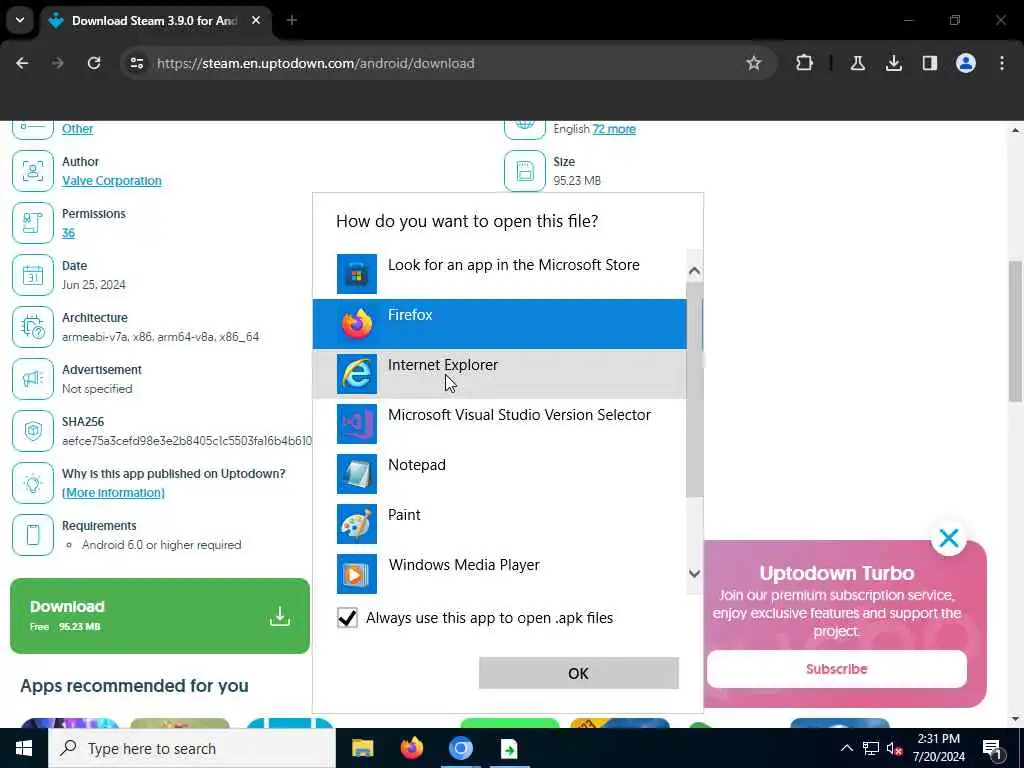Image resolution: width=1024 pixels, height=768 pixels.
Task: Select Firefox in the app list
Action: (x=500, y=324)
